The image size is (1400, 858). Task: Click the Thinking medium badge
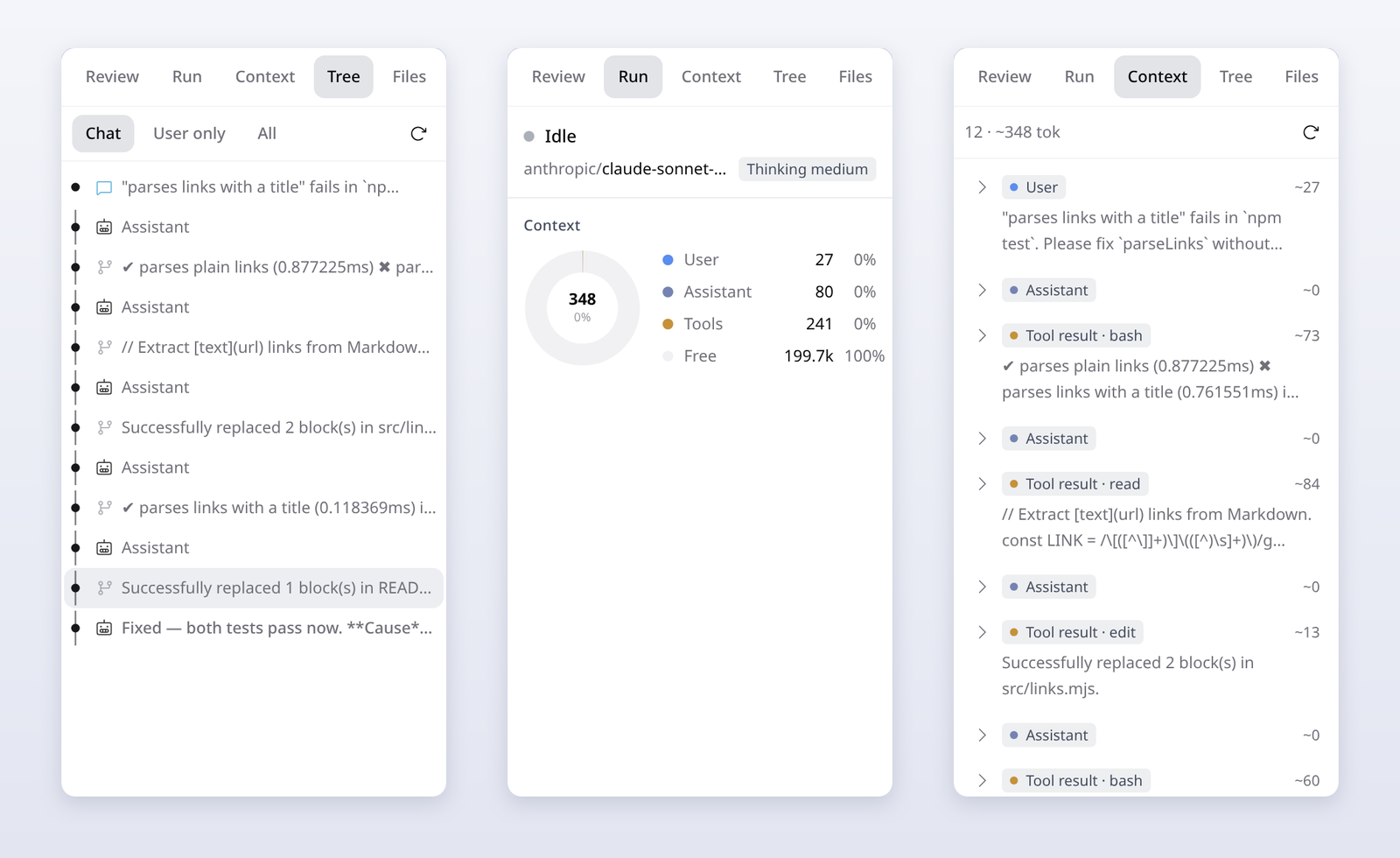tap(807, 169)
